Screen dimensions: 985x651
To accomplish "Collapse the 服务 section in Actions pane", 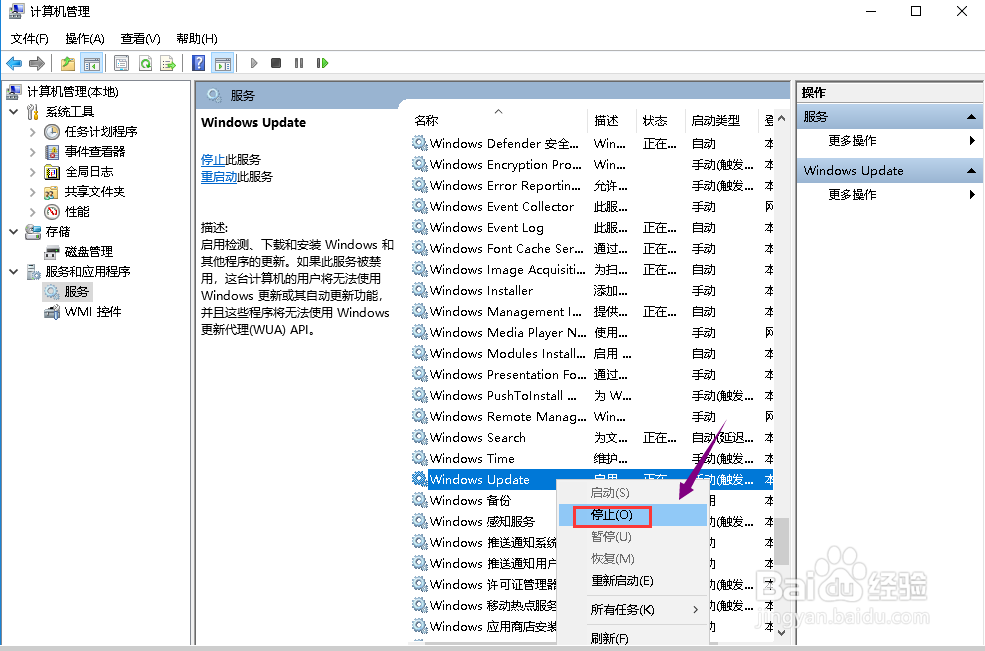I will (971, 117).
